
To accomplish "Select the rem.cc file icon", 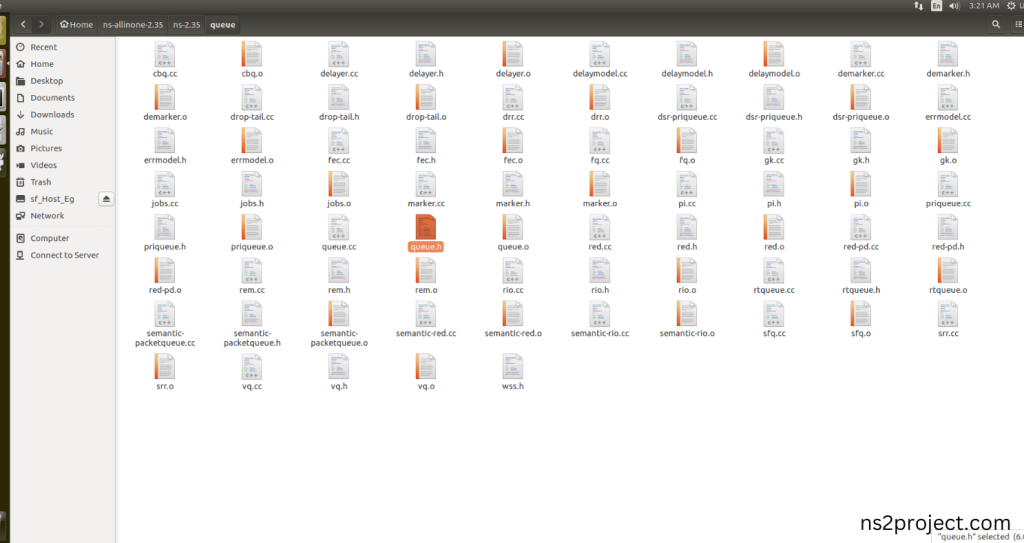I will point(251,271).
